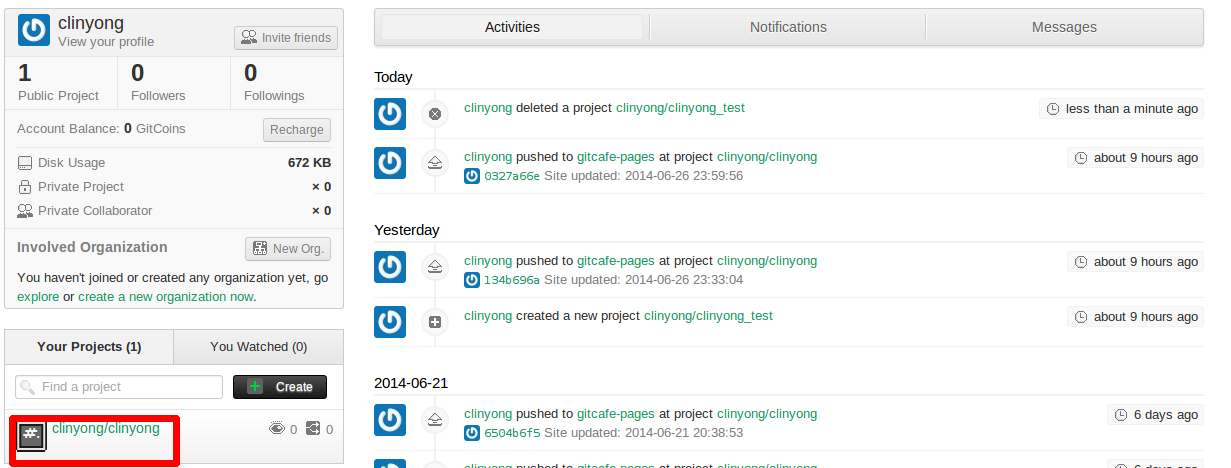Open commit 0327a66e

pos(512,176)
